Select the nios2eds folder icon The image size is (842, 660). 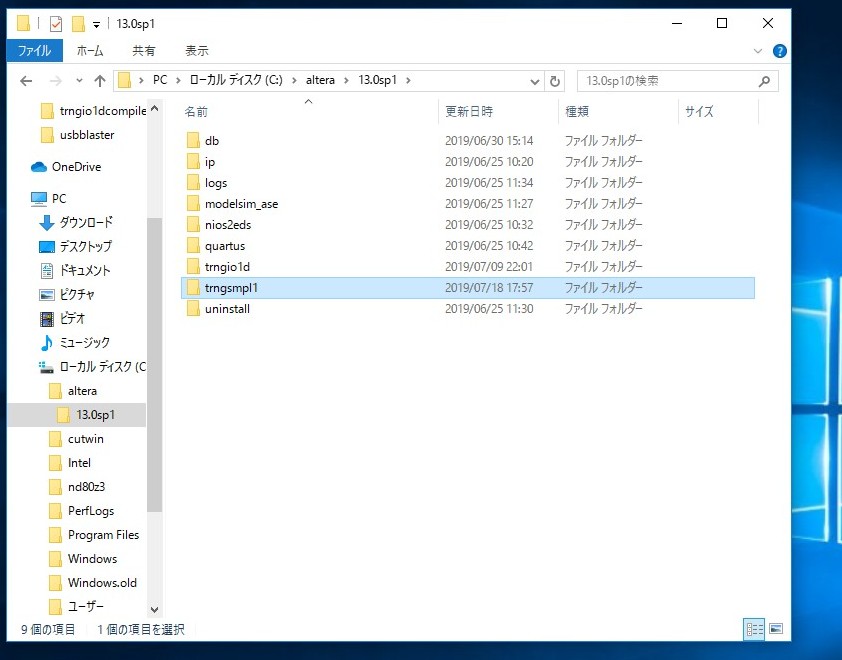point(193,224)
